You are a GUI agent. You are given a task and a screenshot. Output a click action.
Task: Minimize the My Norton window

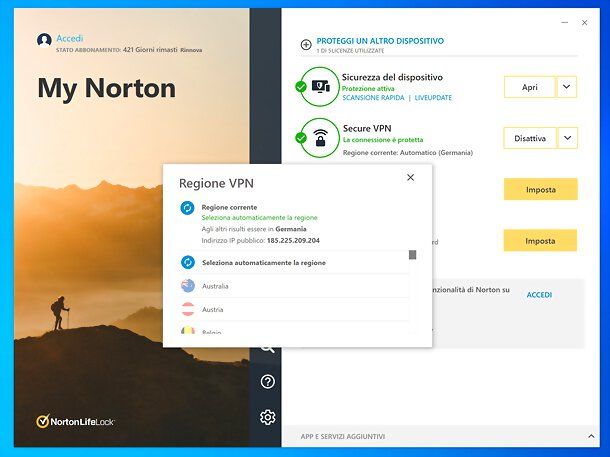[x=565, y=23]
